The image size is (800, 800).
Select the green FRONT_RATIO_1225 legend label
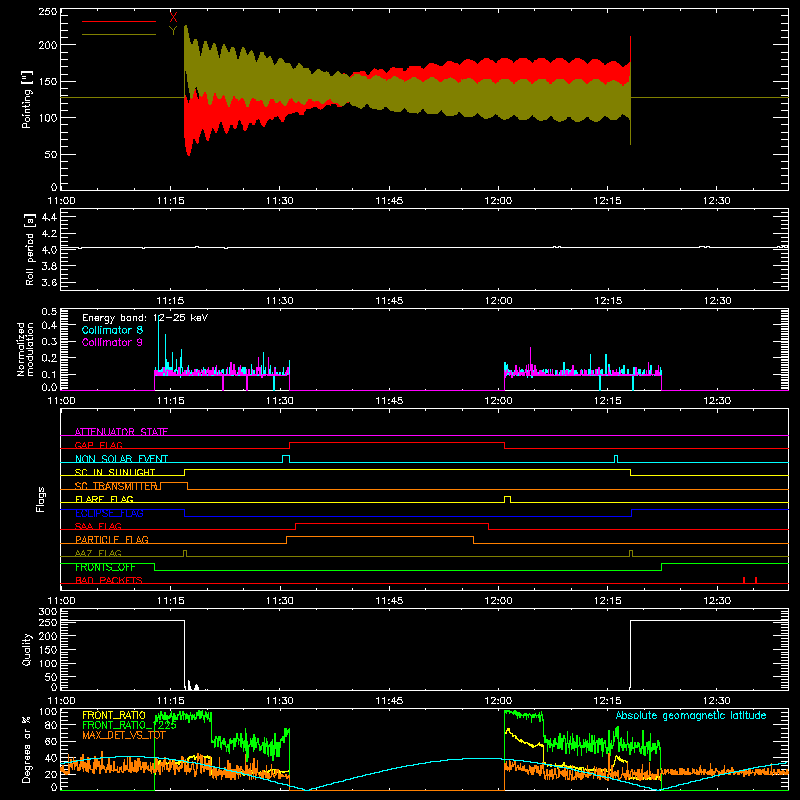point(129,725)
